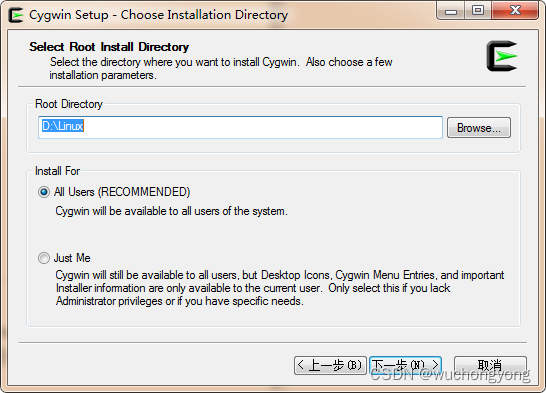Click the 'Root Directory' group label
The width and height of the screenshot is (546, 393).
[69, 104]
